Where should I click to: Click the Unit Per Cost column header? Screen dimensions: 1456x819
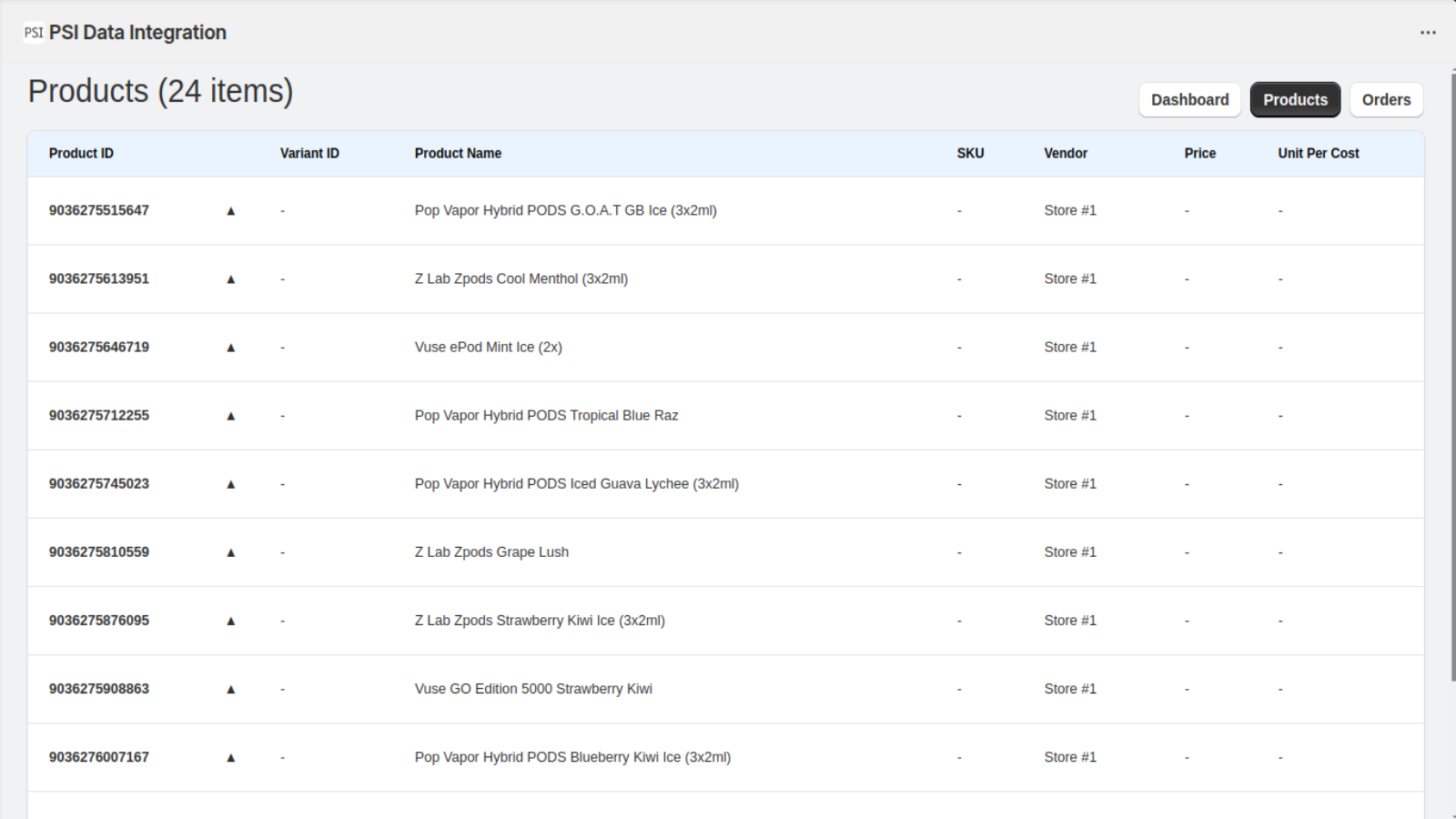[x=1318, y=154]
